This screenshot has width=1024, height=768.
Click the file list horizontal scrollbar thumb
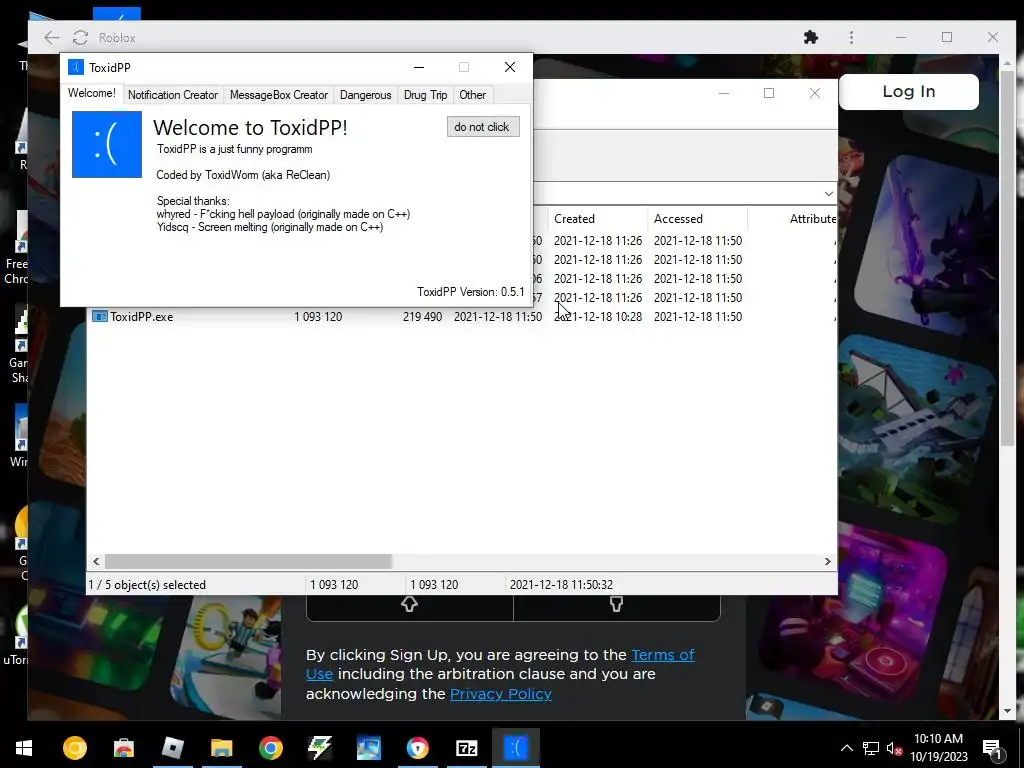[x=248, y=562]
